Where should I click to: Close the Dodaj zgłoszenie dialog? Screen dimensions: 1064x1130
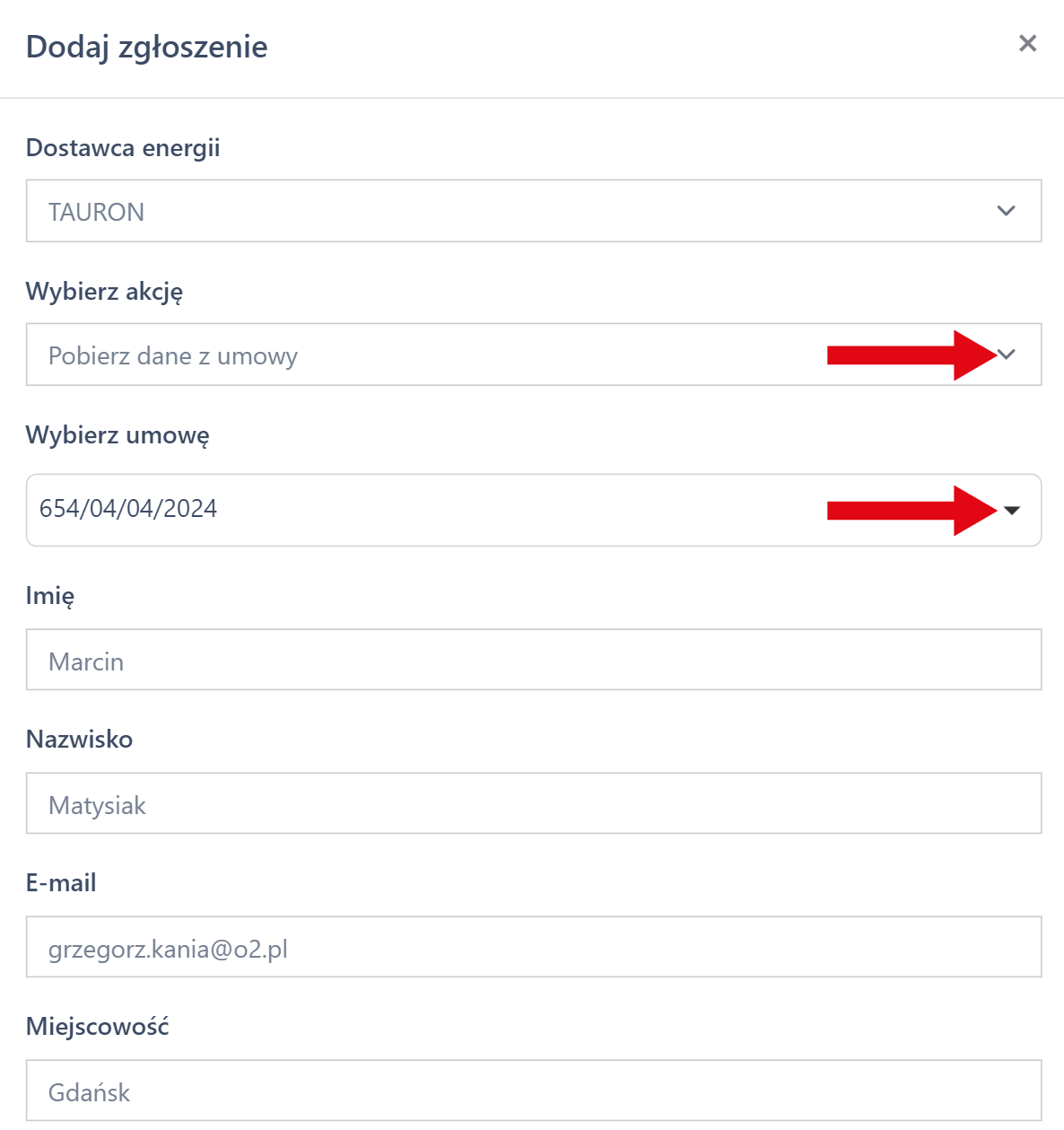(1027, 43)
